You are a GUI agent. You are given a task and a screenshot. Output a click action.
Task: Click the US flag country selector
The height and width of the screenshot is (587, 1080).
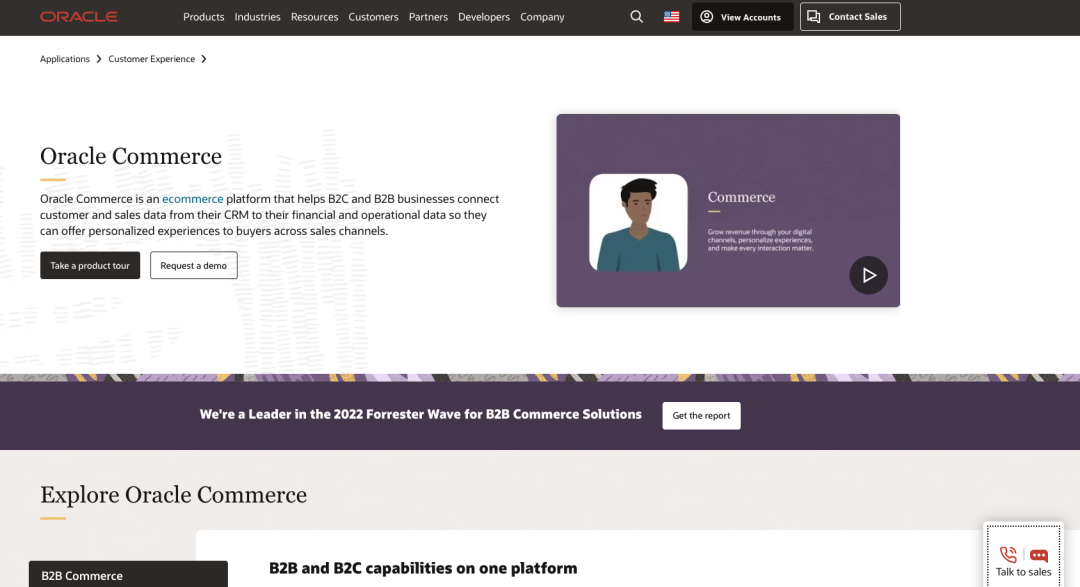(672, 17)
